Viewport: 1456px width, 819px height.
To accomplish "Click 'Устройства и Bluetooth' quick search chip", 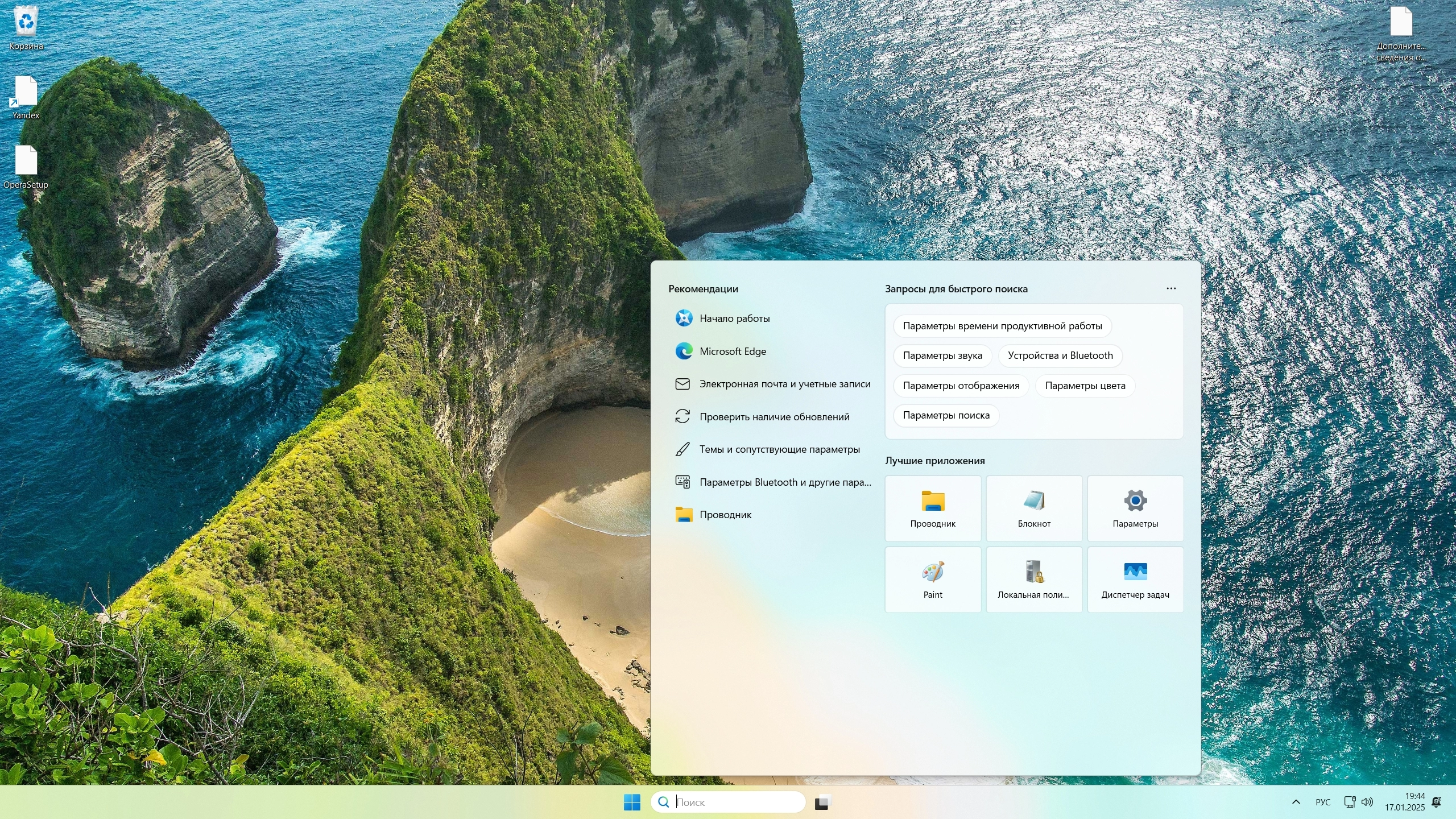I will click(1060, 355).
